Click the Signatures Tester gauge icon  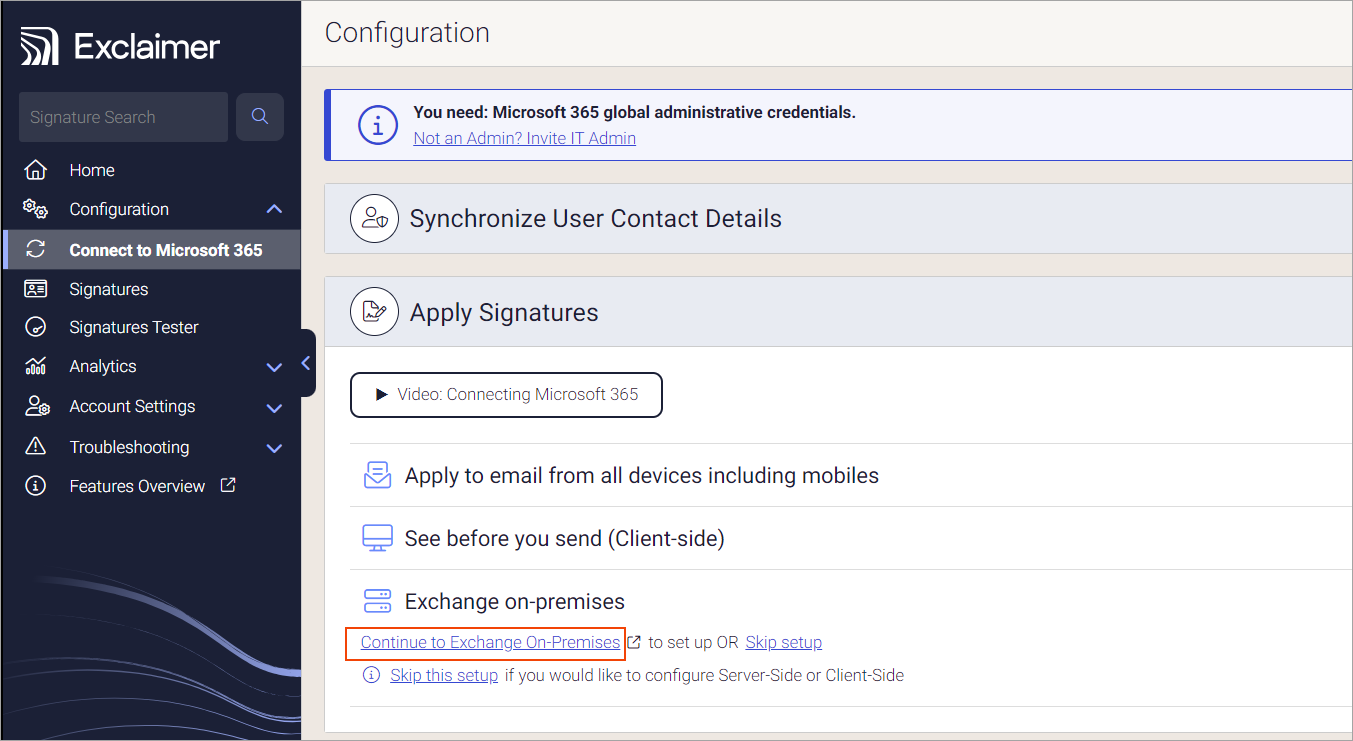[35, 327]
